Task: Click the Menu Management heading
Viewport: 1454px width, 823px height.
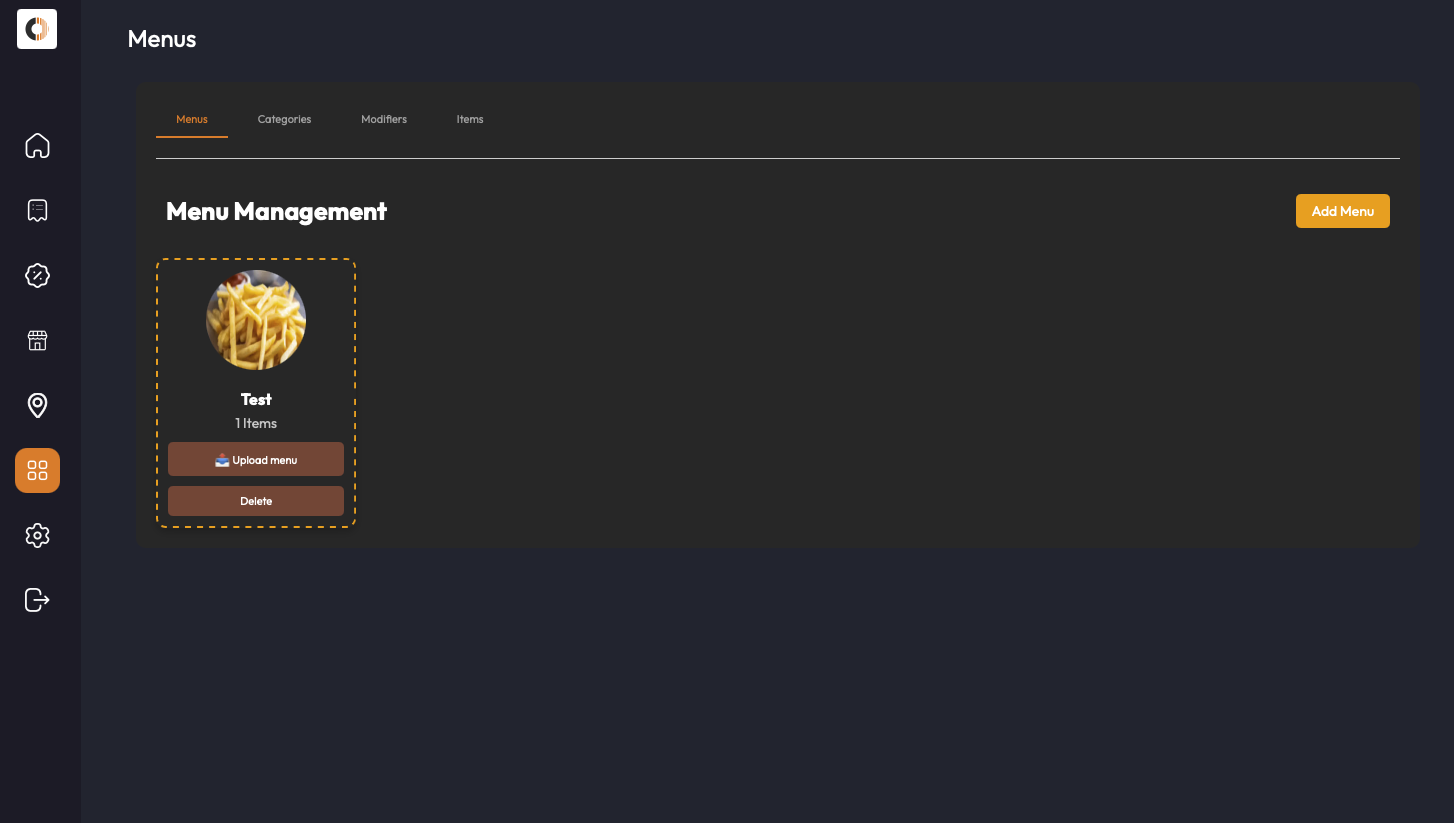Action: pos(276,211)
